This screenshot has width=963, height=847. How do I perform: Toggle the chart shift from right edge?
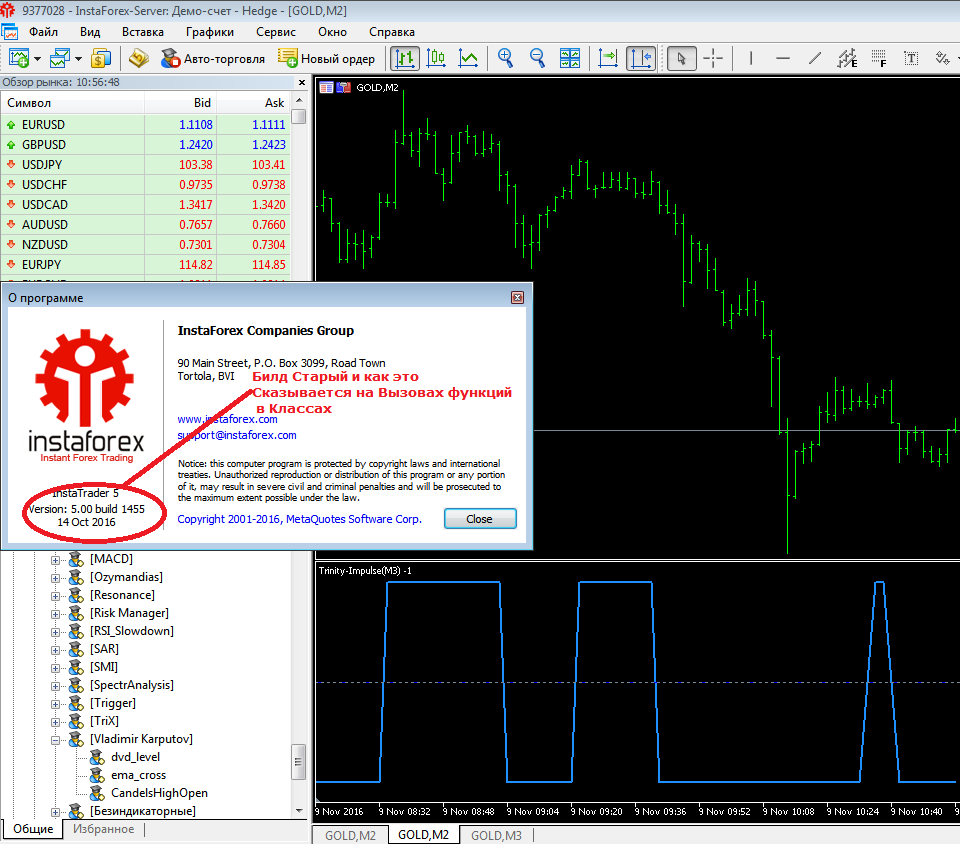640,58
